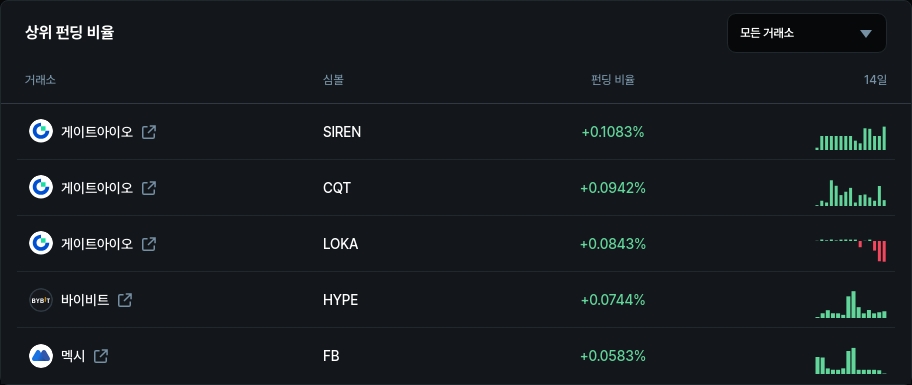The width and height of the screenshot is (912, 385).
Task: Click the 거래소 column header
Action: (x=40, y=80)
